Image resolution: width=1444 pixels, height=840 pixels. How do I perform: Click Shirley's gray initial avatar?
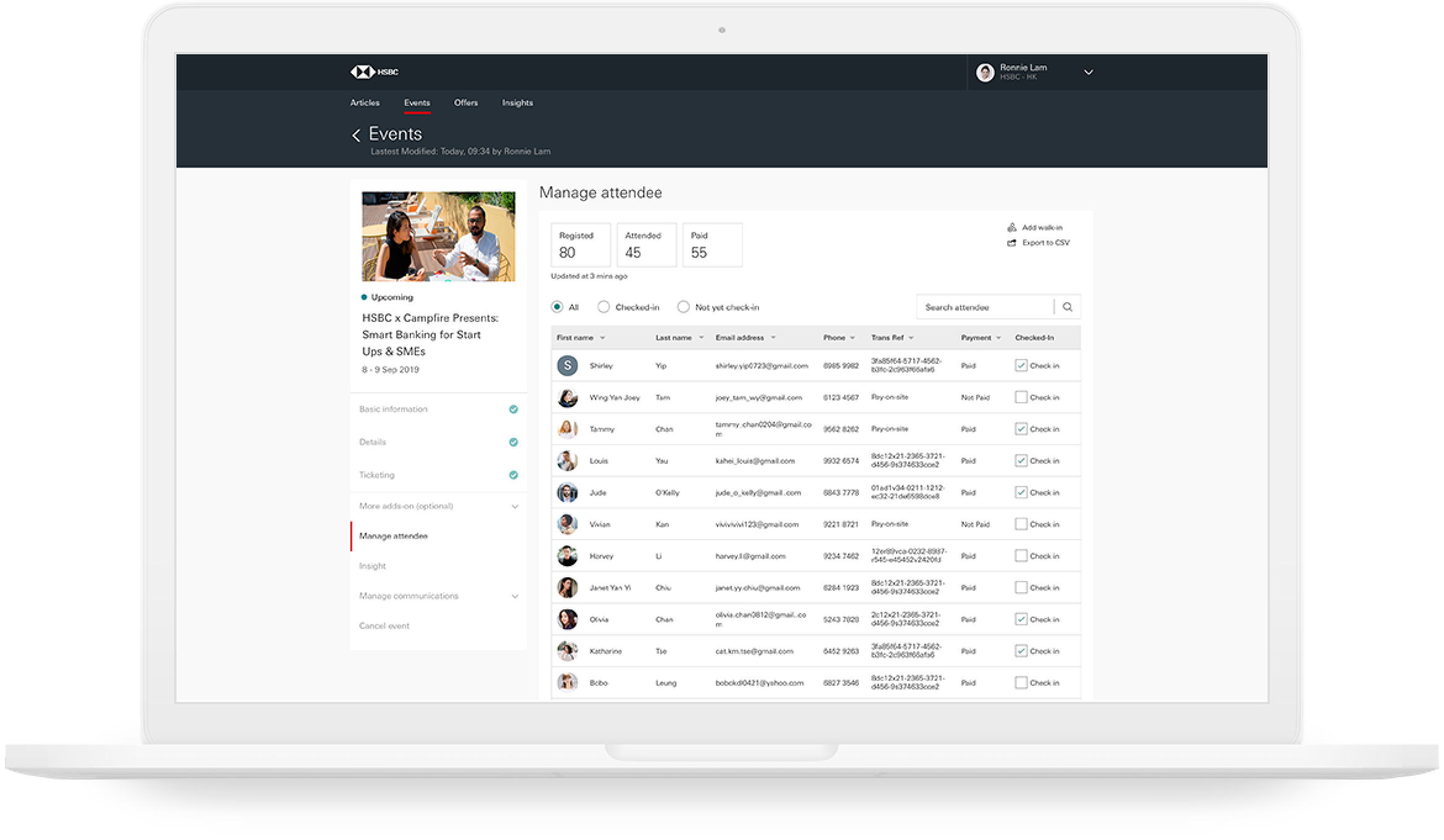pos(567,366)
